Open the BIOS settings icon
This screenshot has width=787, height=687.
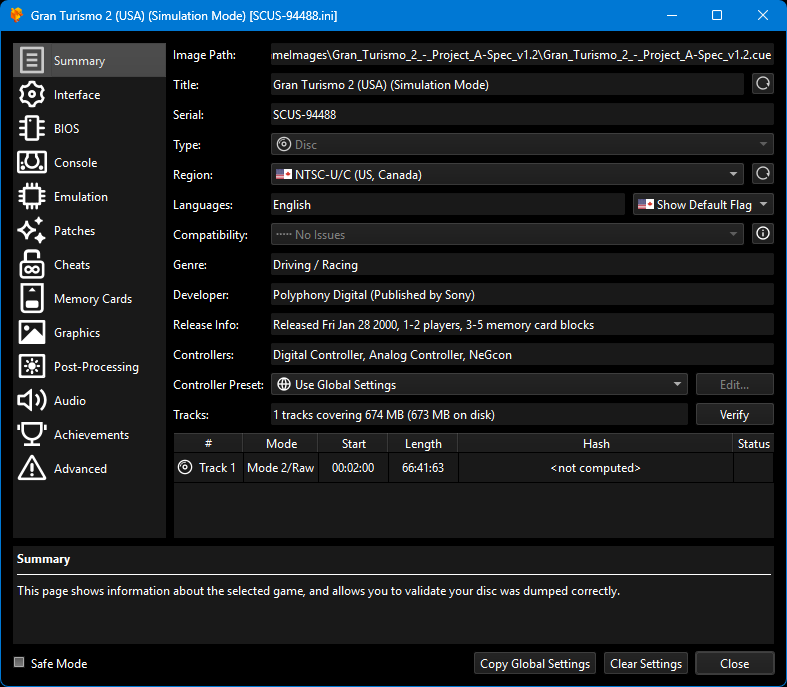32,129
